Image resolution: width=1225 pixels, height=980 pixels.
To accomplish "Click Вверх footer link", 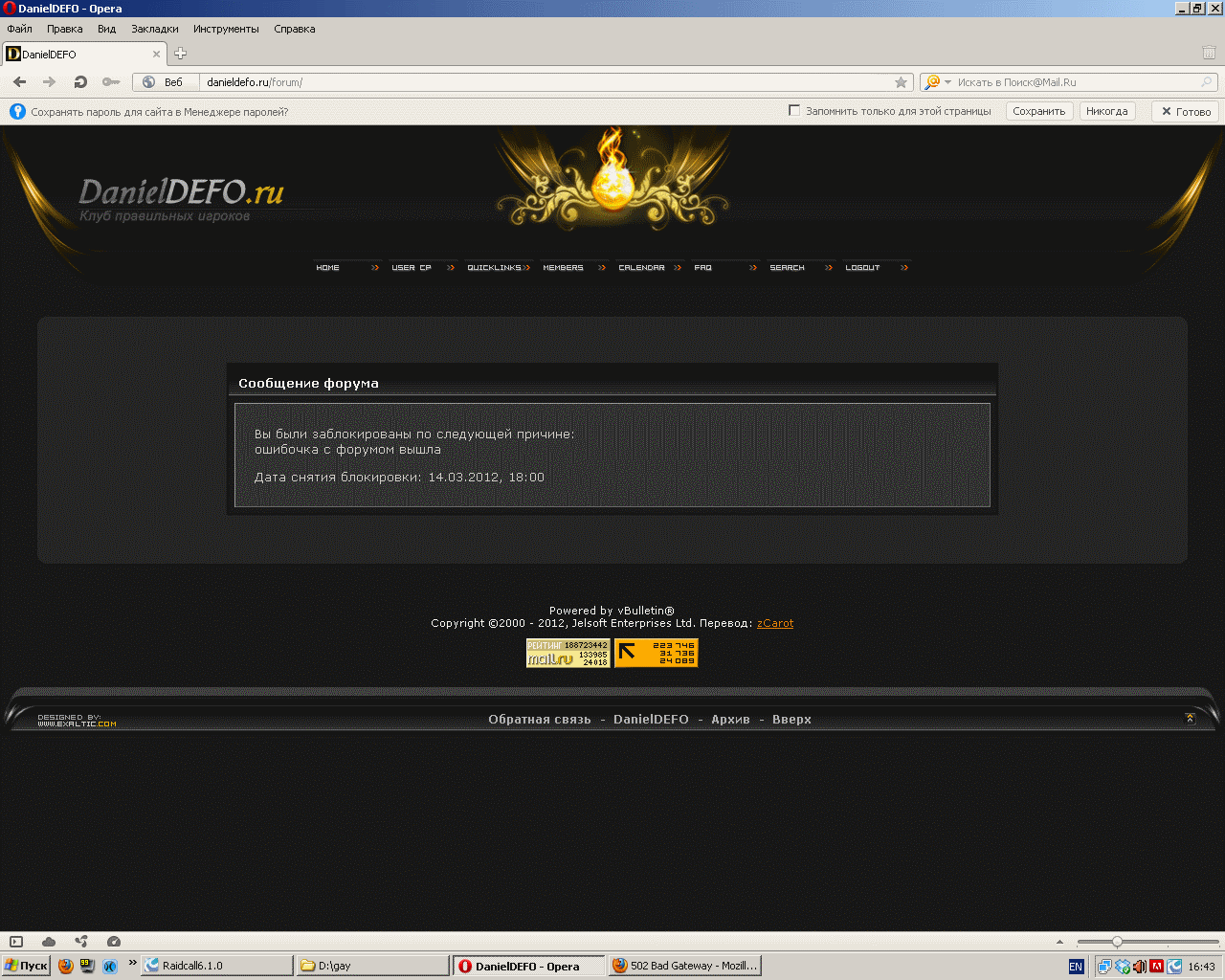I will pos(791,720).
